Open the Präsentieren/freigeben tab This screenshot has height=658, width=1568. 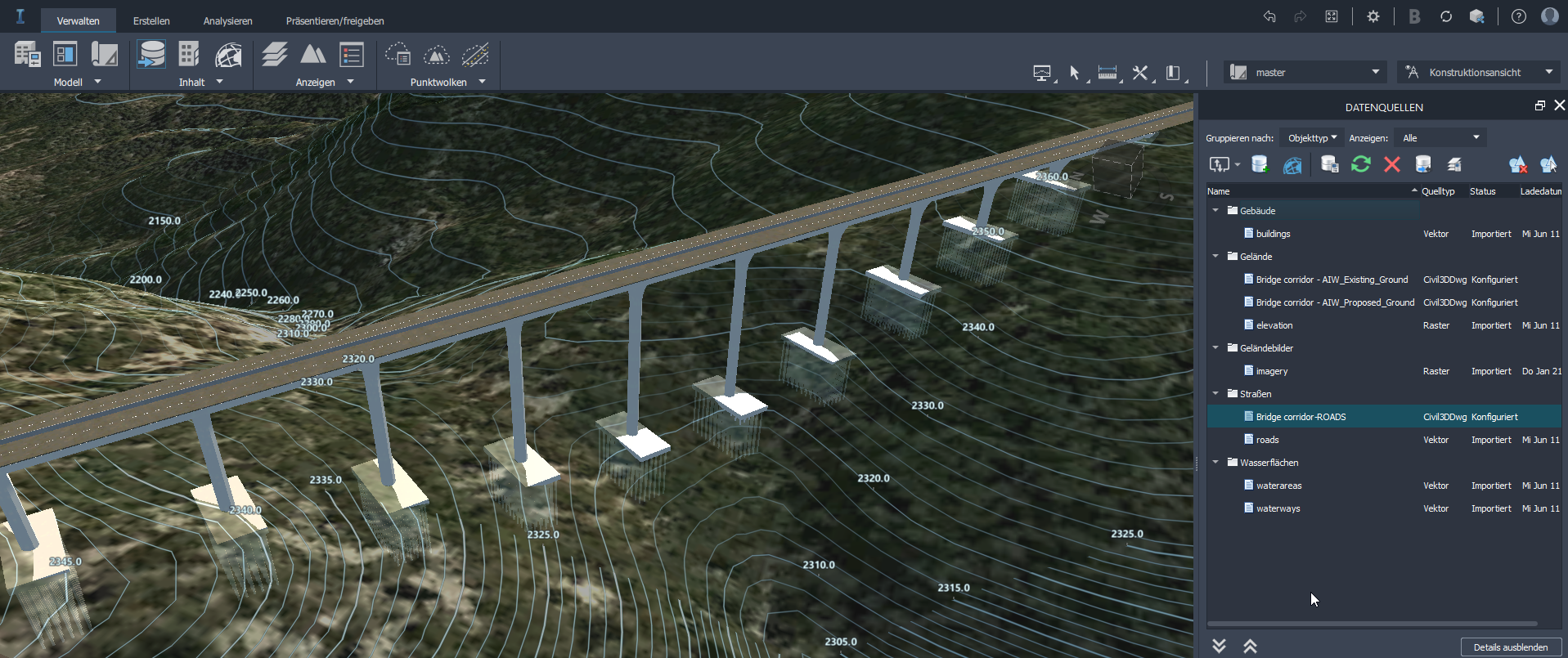335,20
